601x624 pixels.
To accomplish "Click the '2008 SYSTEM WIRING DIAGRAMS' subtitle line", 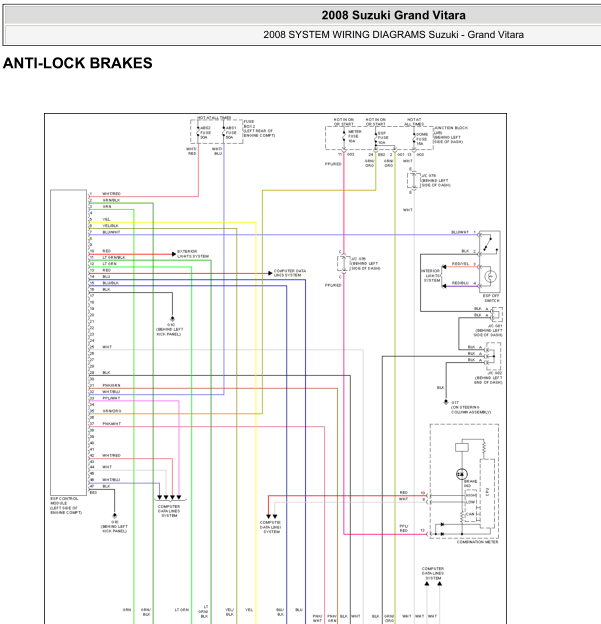I will 393,35.
